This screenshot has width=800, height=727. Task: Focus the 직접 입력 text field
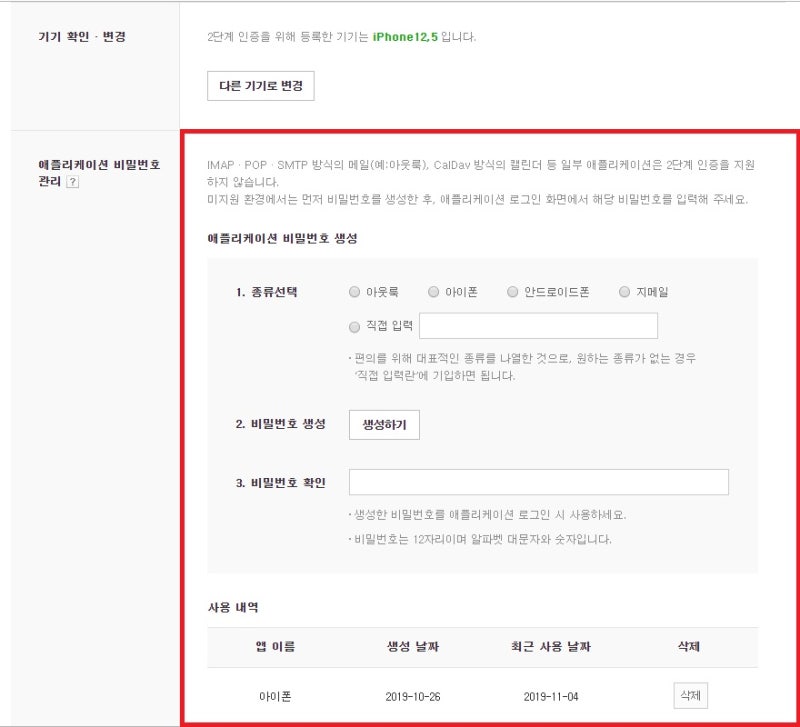pyautogui.click(x=538, y=326)
